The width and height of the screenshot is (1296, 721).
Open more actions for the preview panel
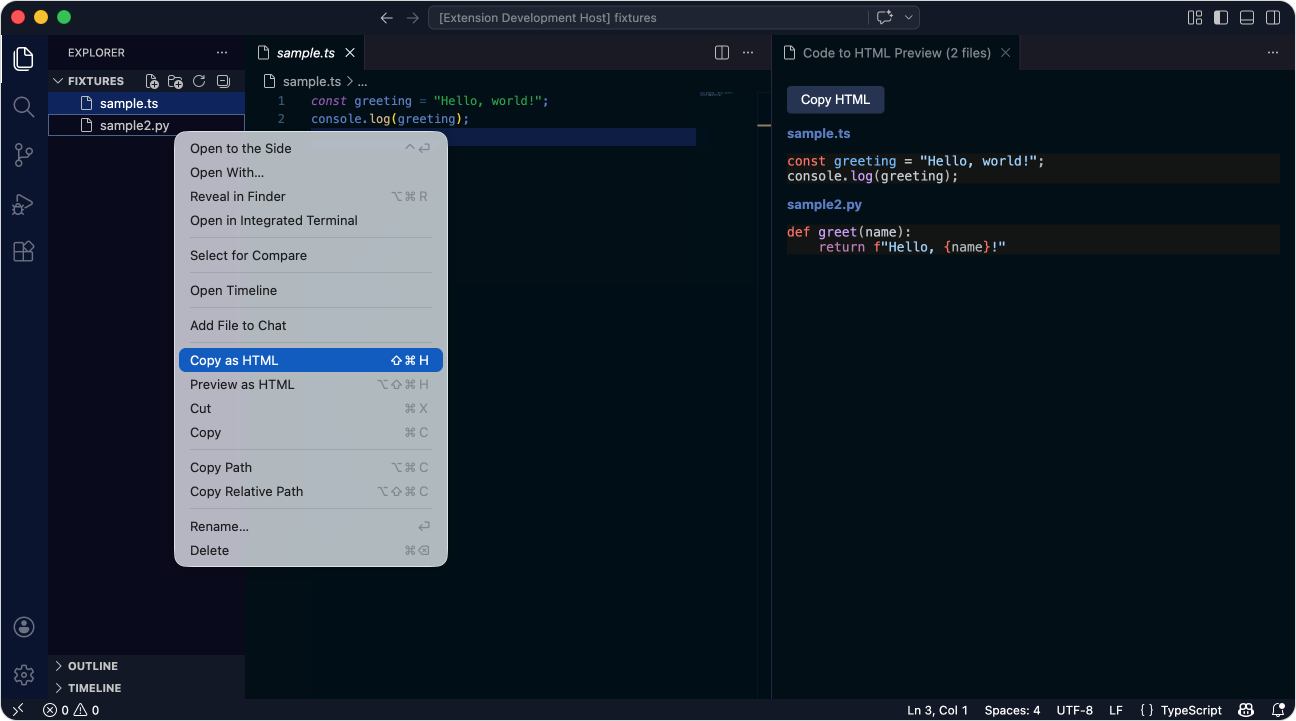1273,53
